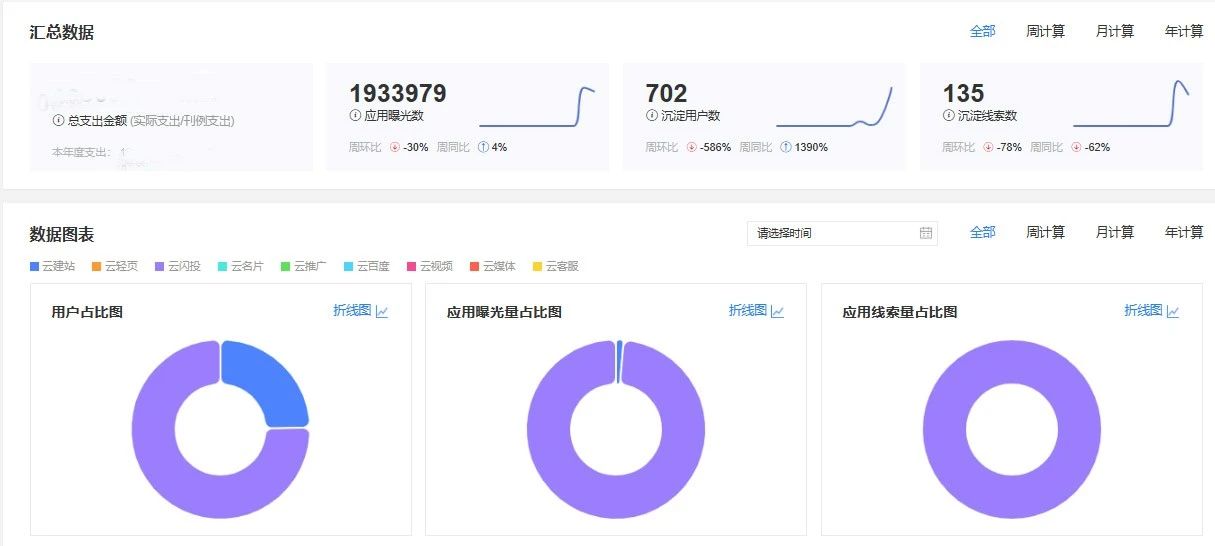Open the calendar icon in the date picker
This screenshot has height=546, width=1215.
click(x=926, y=233)
